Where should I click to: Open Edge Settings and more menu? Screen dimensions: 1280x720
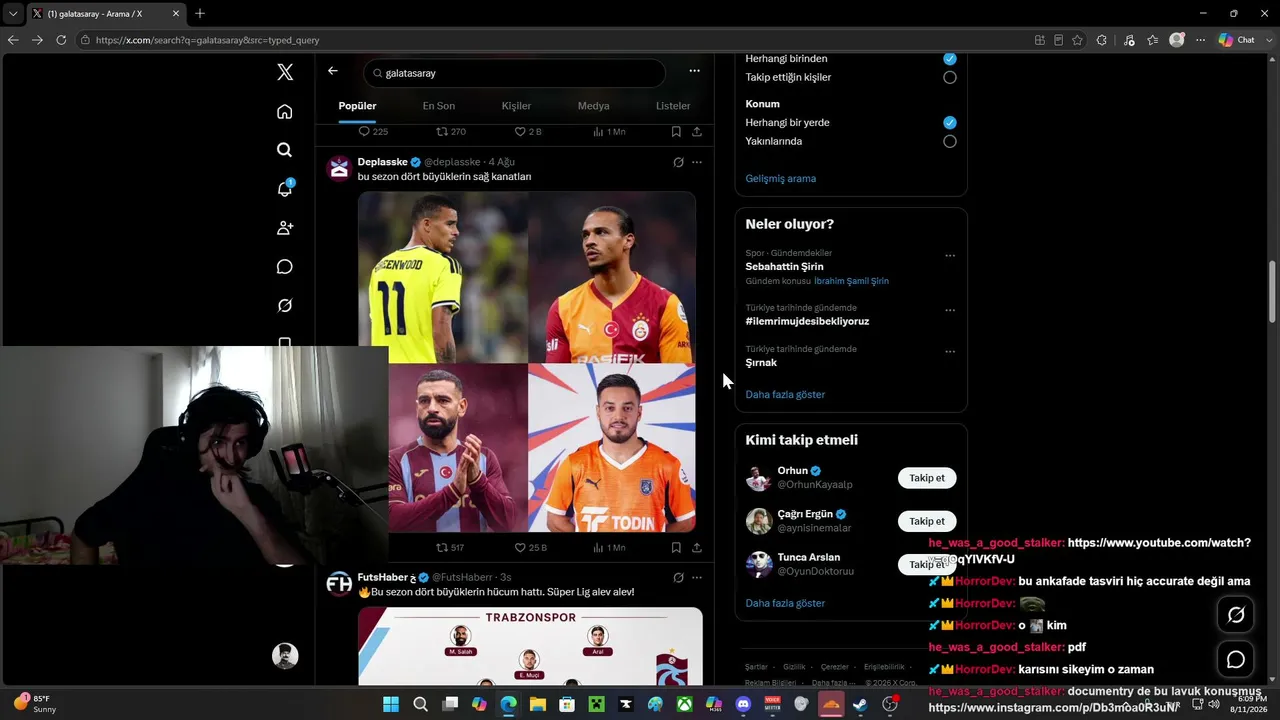tap(1201, 40)
